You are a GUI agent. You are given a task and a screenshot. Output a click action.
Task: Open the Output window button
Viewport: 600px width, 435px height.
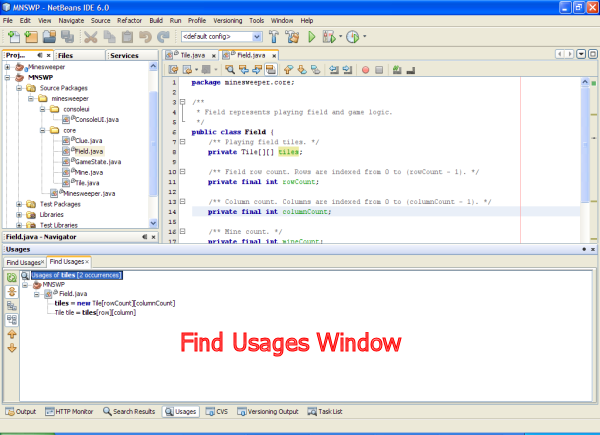[x=21, y=412]
